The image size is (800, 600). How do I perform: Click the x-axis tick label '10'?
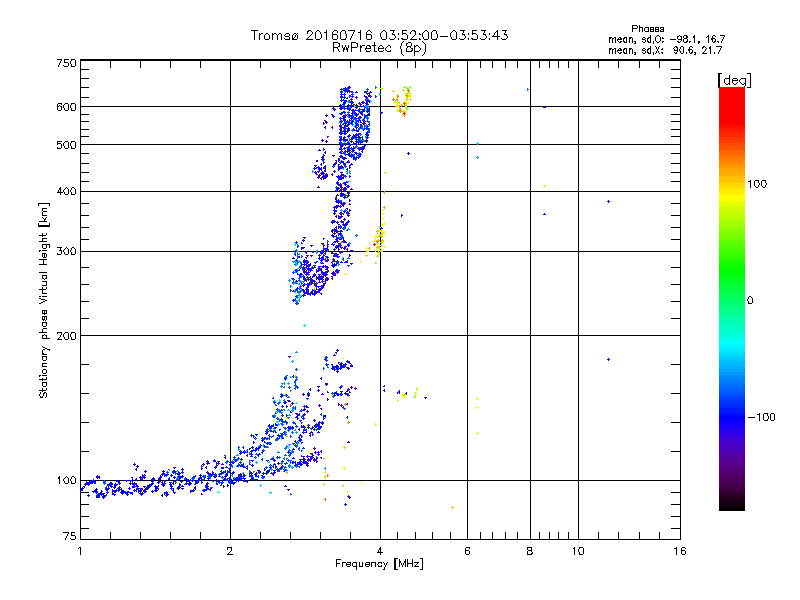tap(578, 551)
